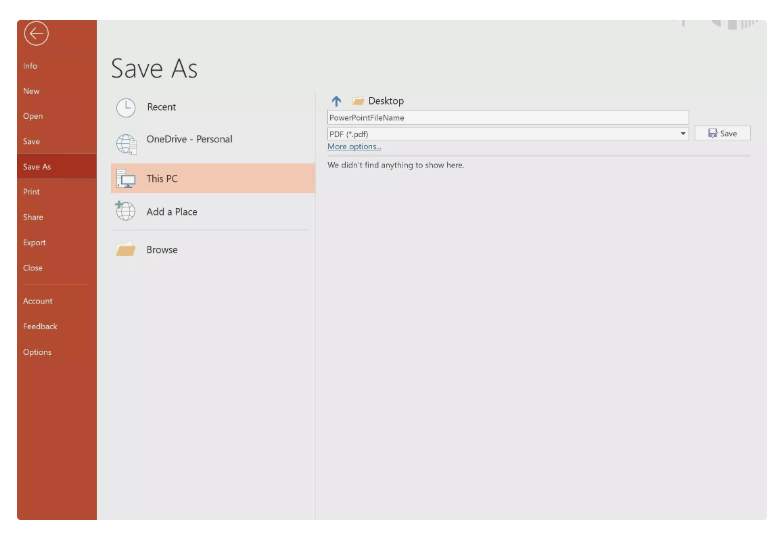Click the Recent clock icon
This screenshot has width=782, height=549.
(x=126, y=108)
